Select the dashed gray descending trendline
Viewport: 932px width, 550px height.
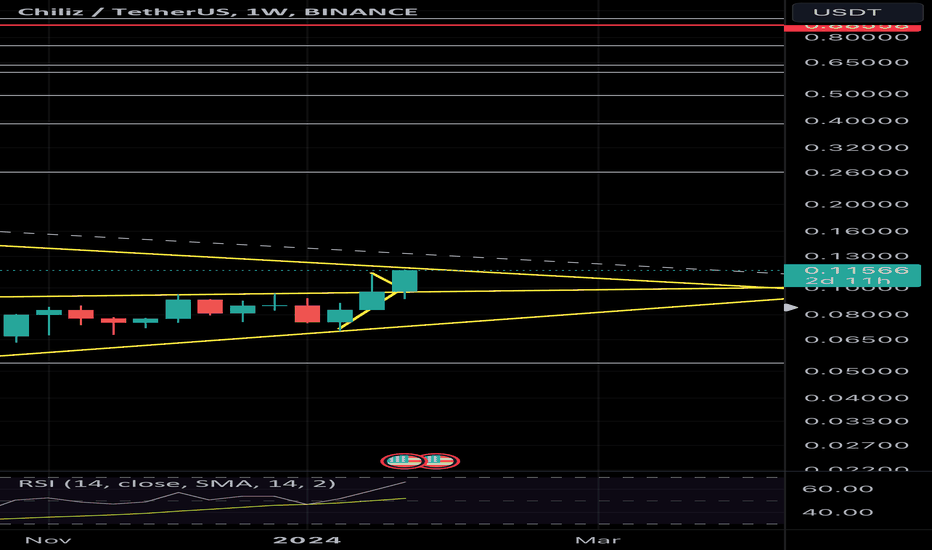pyautogui.click(x=392, y=253)
